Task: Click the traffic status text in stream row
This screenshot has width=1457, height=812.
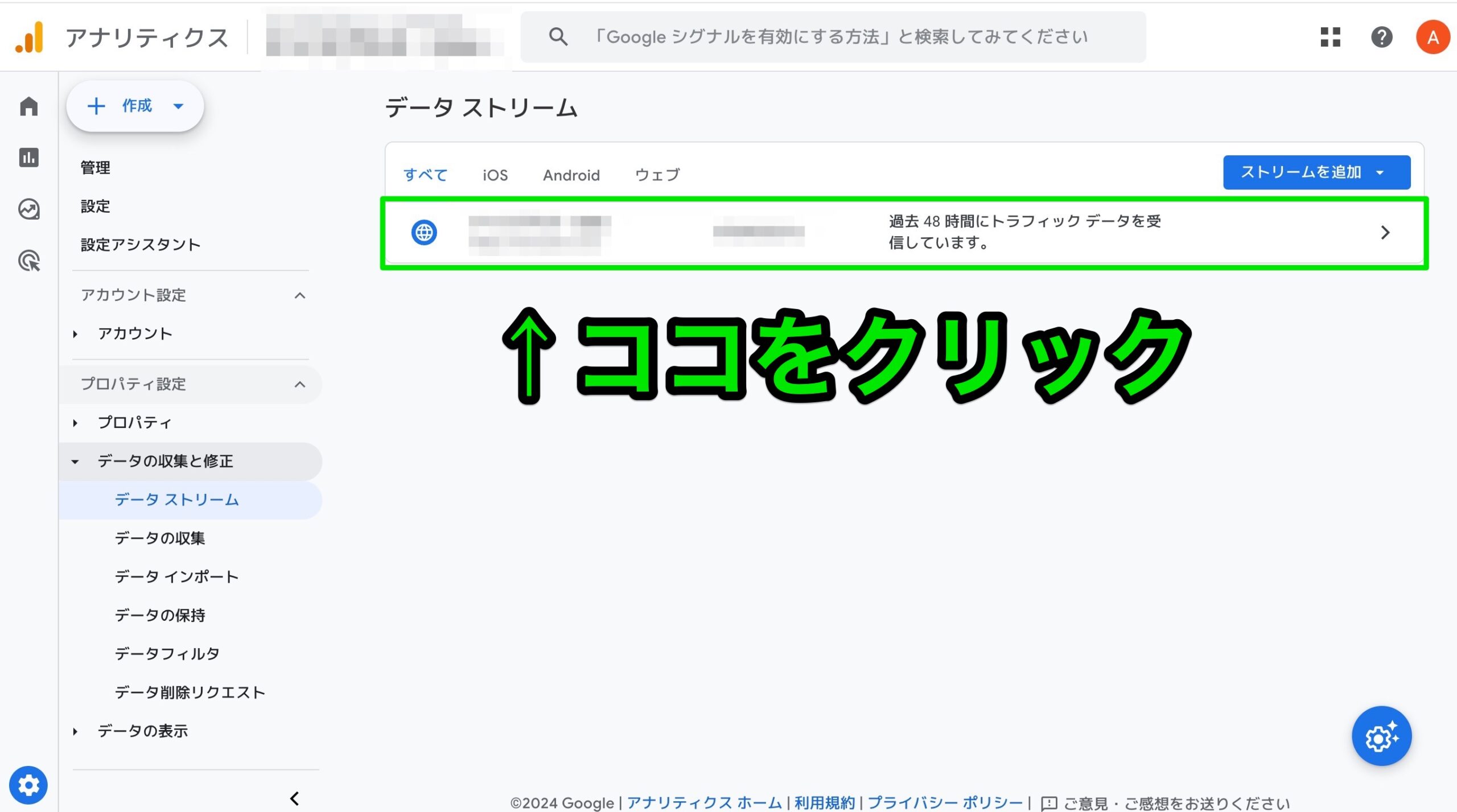Action: pos(1024,232)
